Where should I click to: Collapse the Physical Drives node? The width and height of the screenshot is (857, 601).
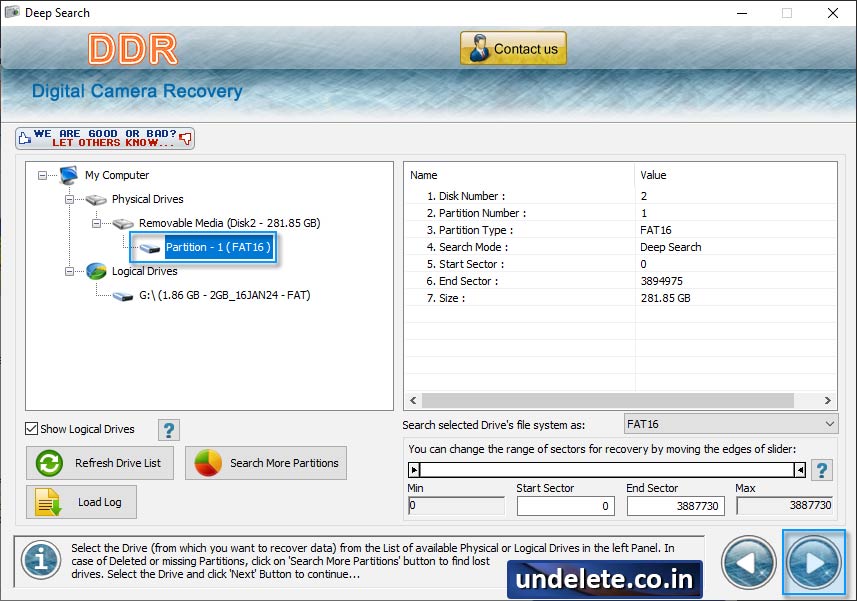(69, 199)
